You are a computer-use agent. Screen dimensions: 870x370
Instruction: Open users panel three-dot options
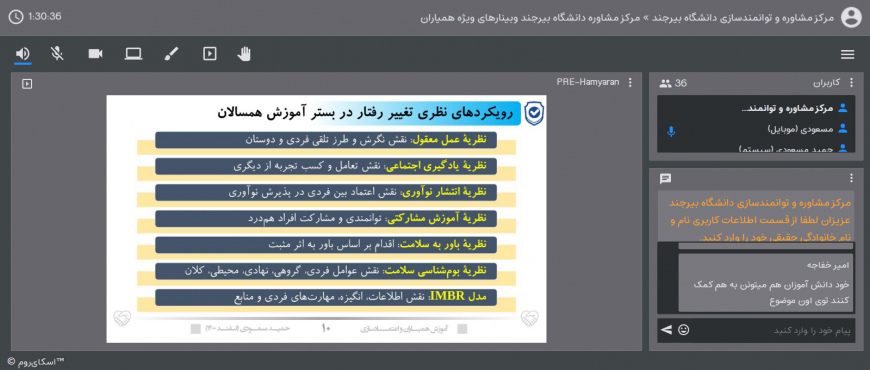point(852,83)
